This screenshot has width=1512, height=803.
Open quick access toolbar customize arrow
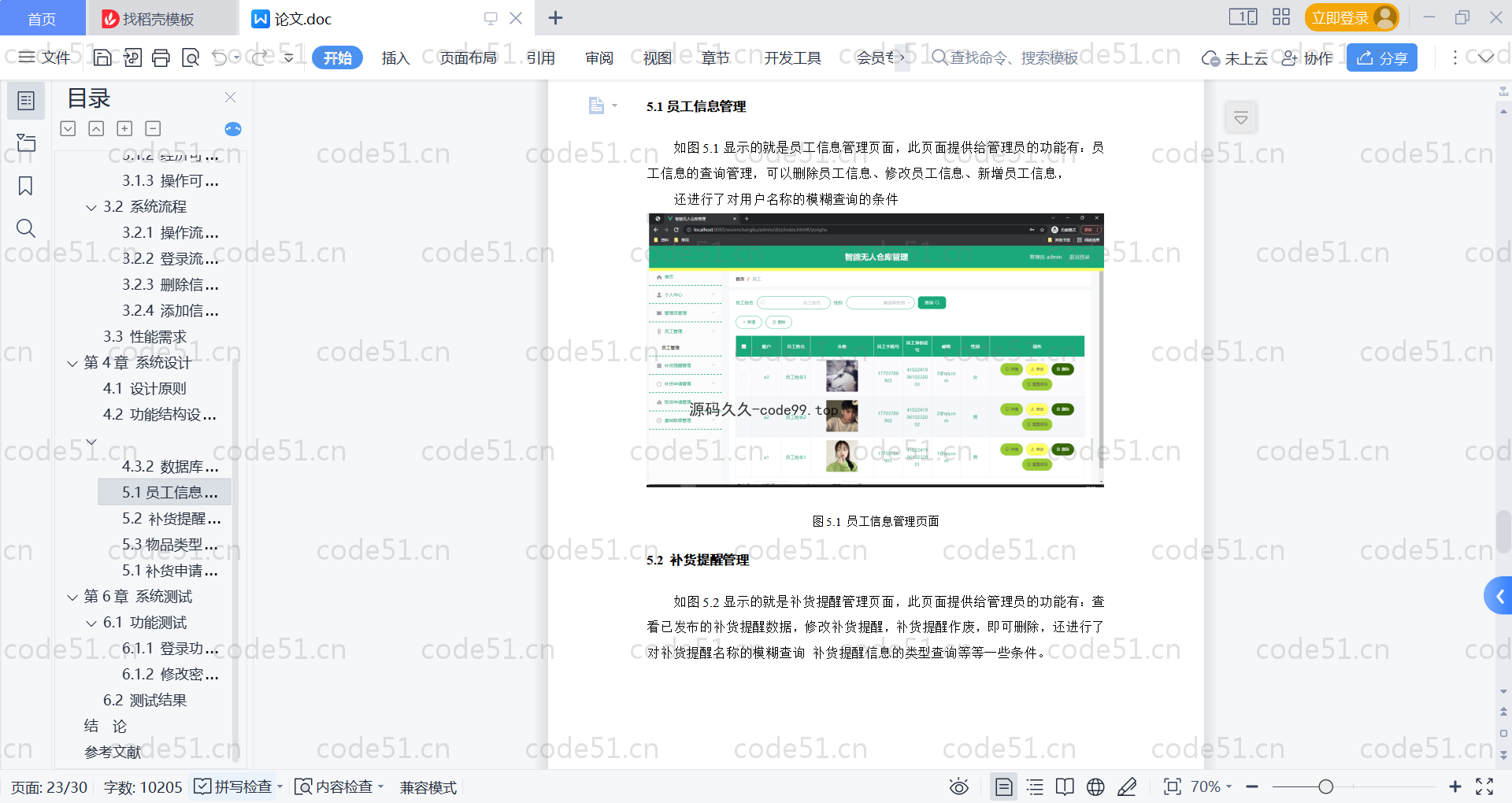[x=288, y=57]
